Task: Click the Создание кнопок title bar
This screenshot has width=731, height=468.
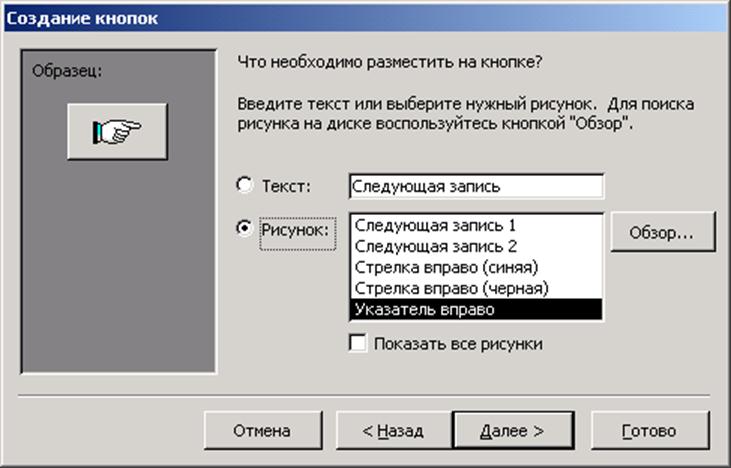Action: [366, 18]
